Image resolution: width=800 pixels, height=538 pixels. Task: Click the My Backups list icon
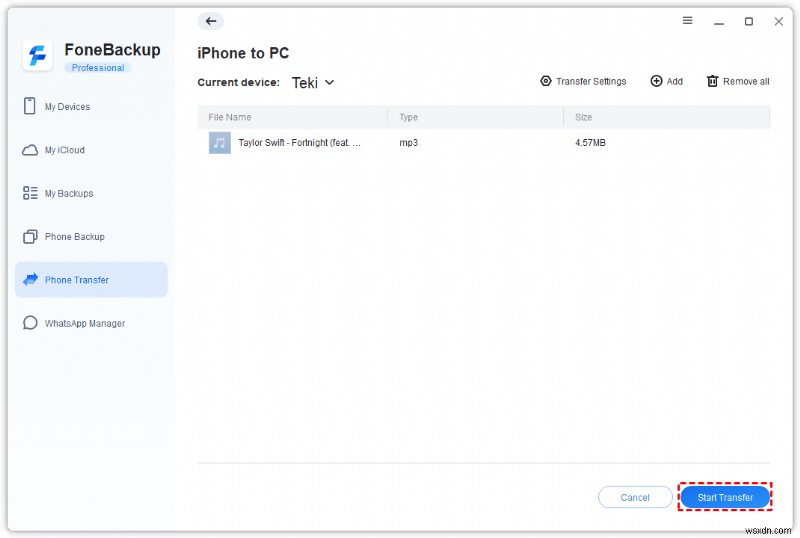pos(30,193)
